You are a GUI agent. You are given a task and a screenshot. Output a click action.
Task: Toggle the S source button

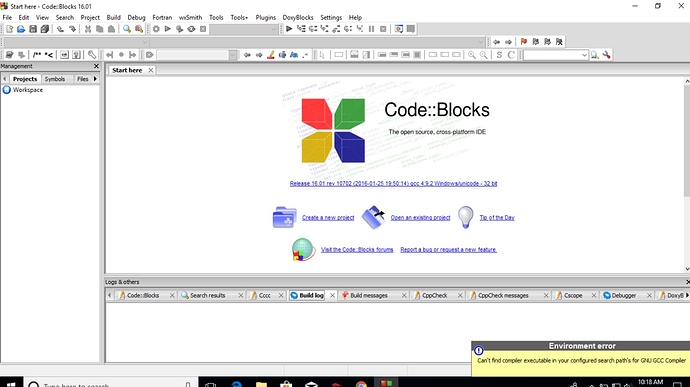(x=499, y=55)
